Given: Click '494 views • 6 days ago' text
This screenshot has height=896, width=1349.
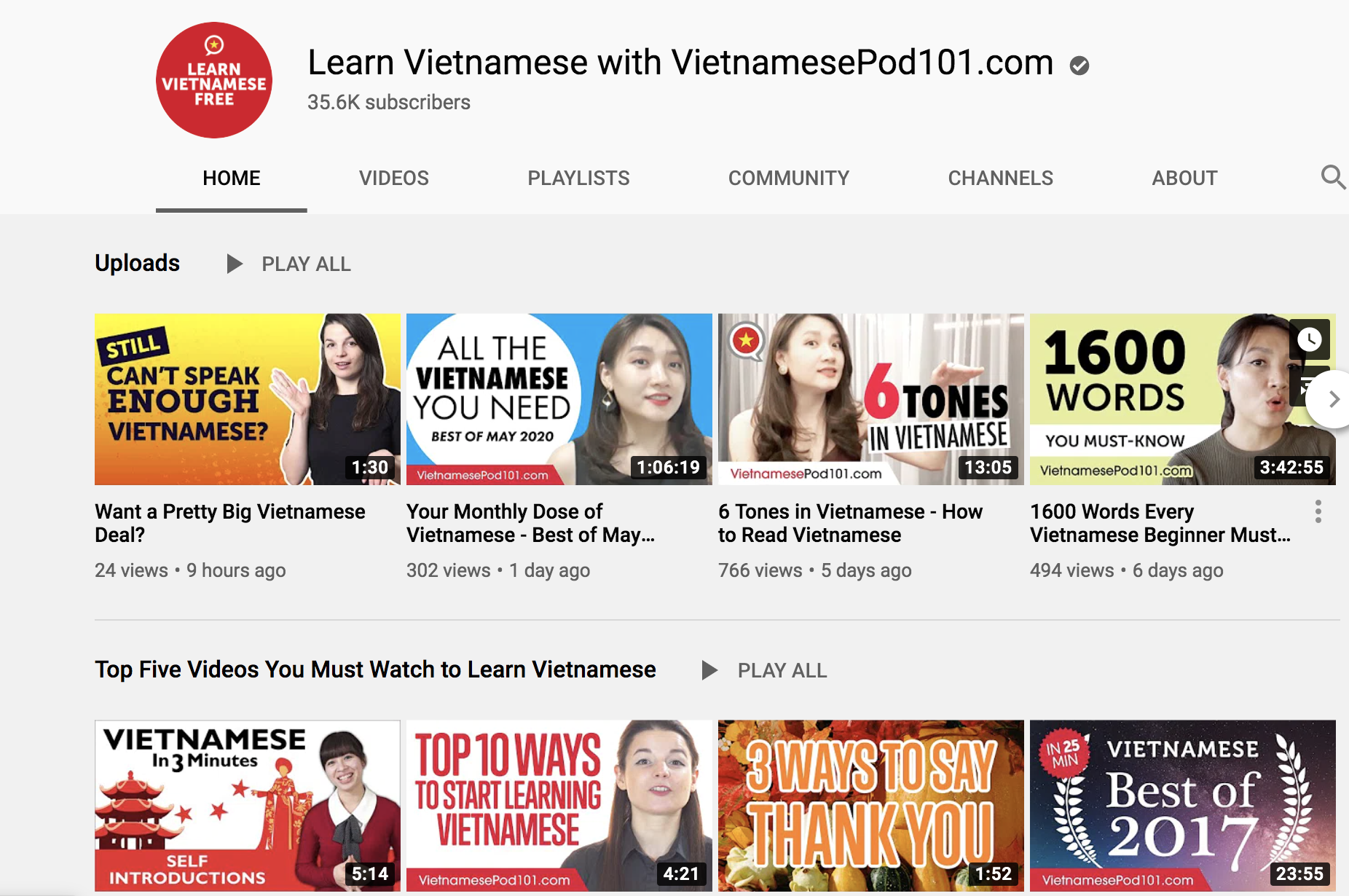Looking at the screenshot, I should pyautogui.click(x=1127, y=570).
